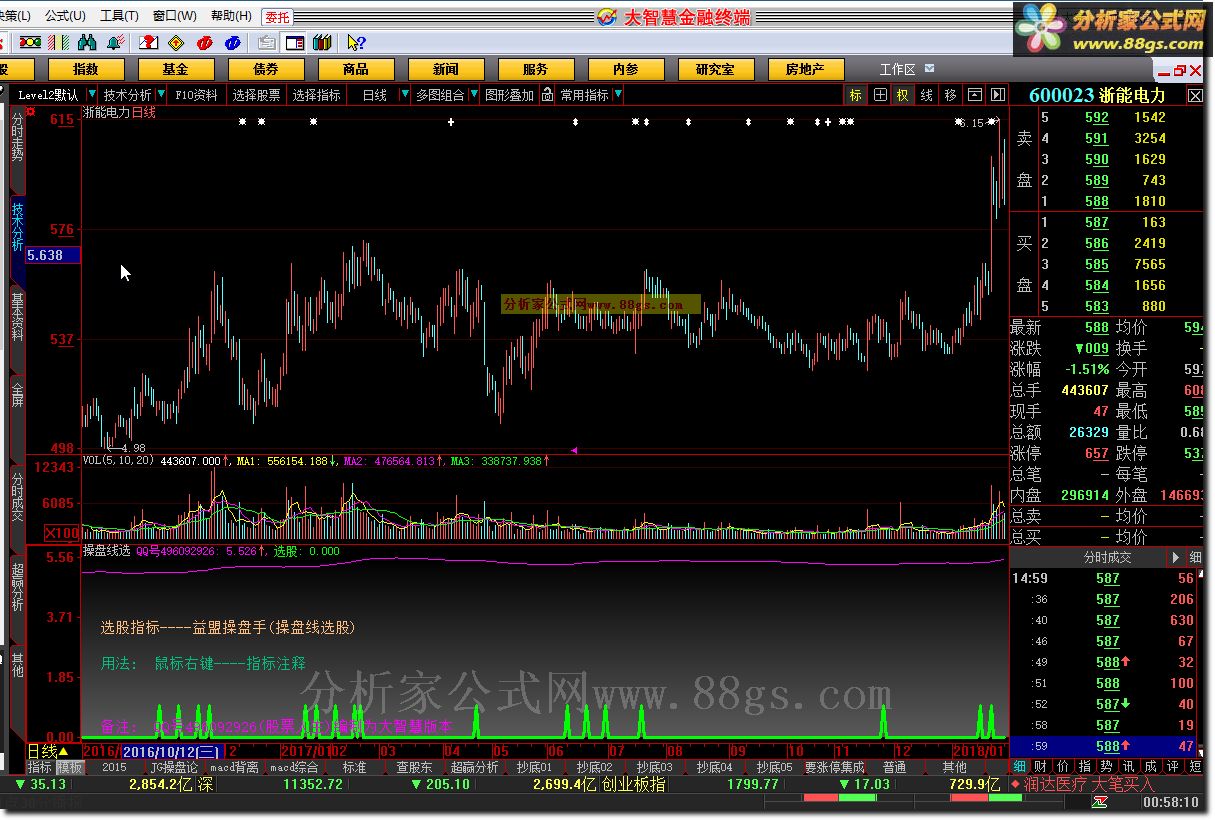Open the F10资料 tab
This screenshot has height=820, width=1215.
196,95
